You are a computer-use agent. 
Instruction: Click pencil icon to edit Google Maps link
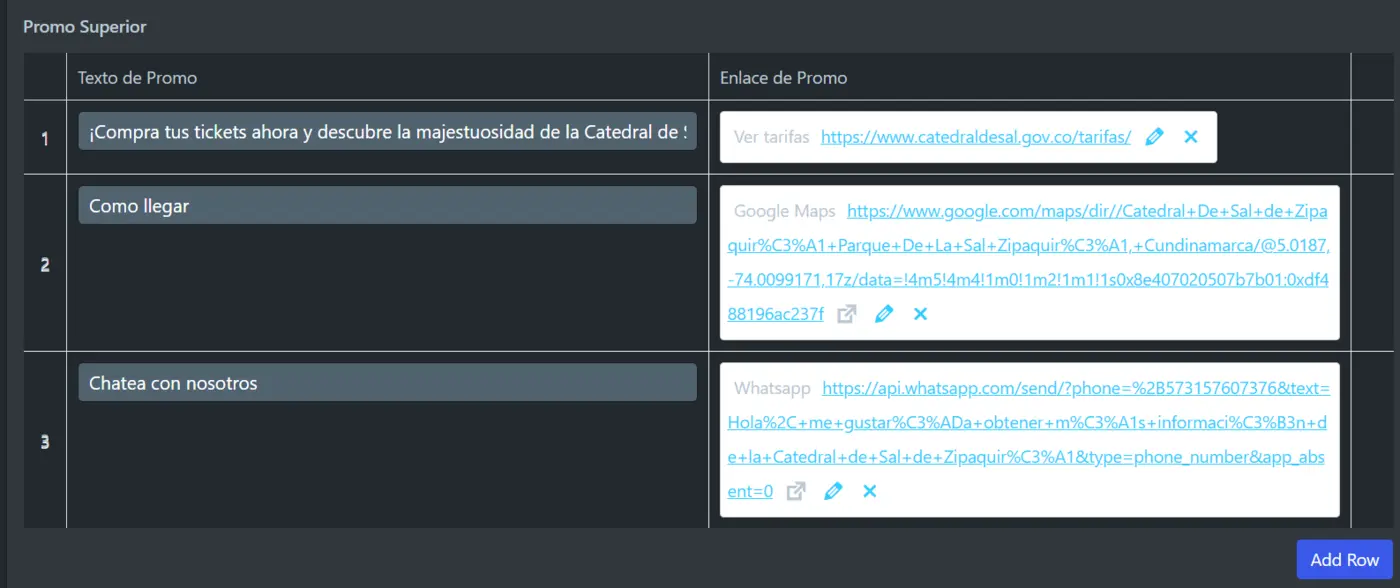884,314
